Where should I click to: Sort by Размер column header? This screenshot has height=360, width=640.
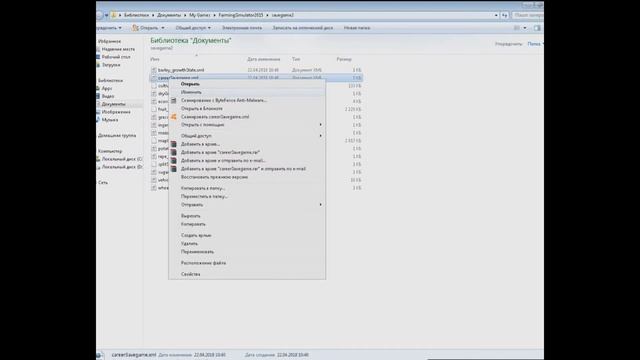344,59
